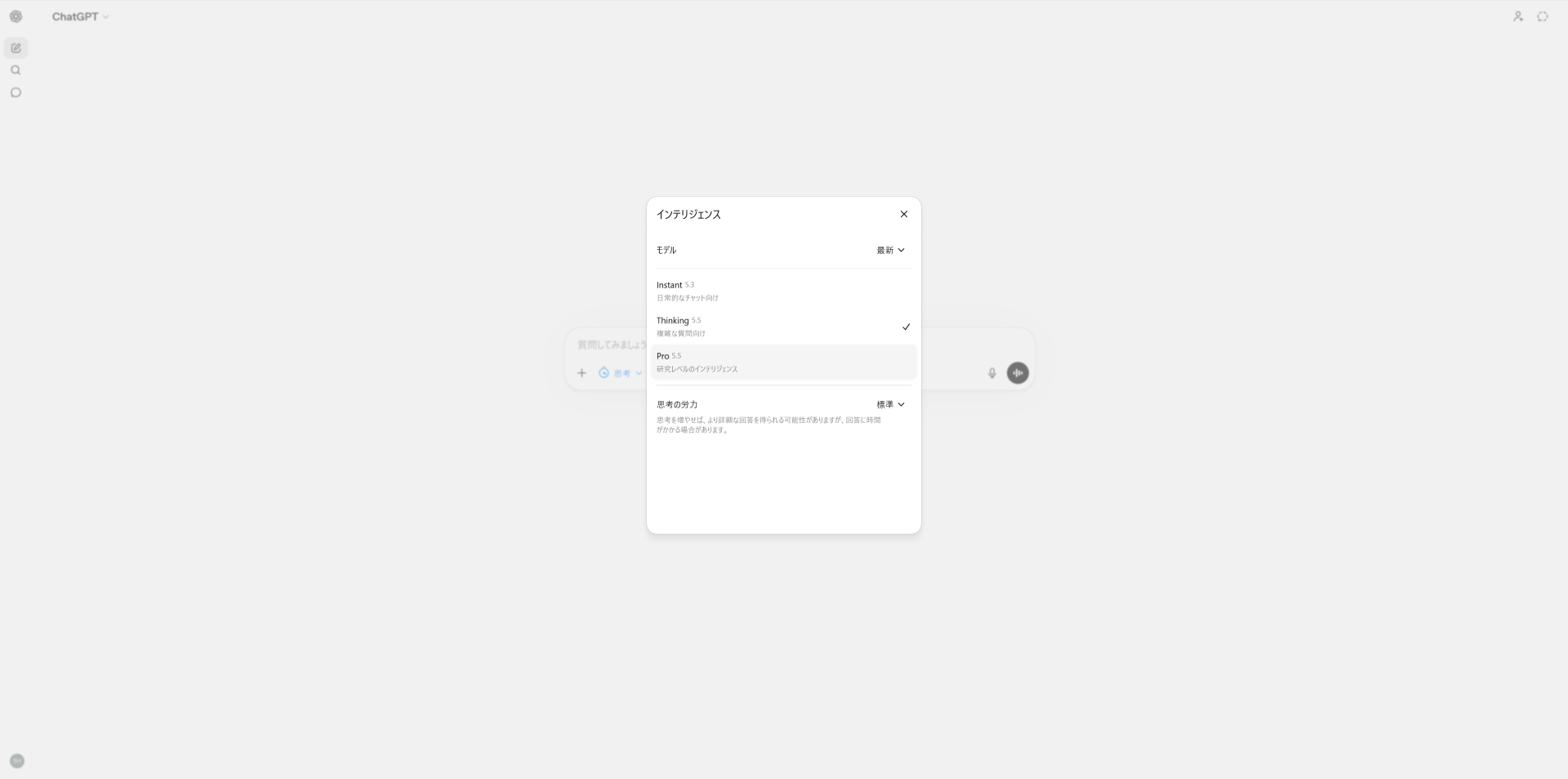
Task: Open the 思考 mode chip in composer
Action: click(621, 373)
